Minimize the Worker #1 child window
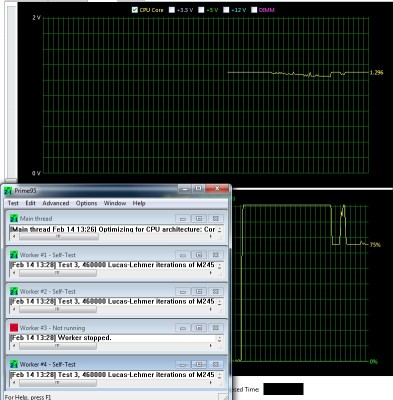This screenshot has height=400, width=393. (183, 255)
